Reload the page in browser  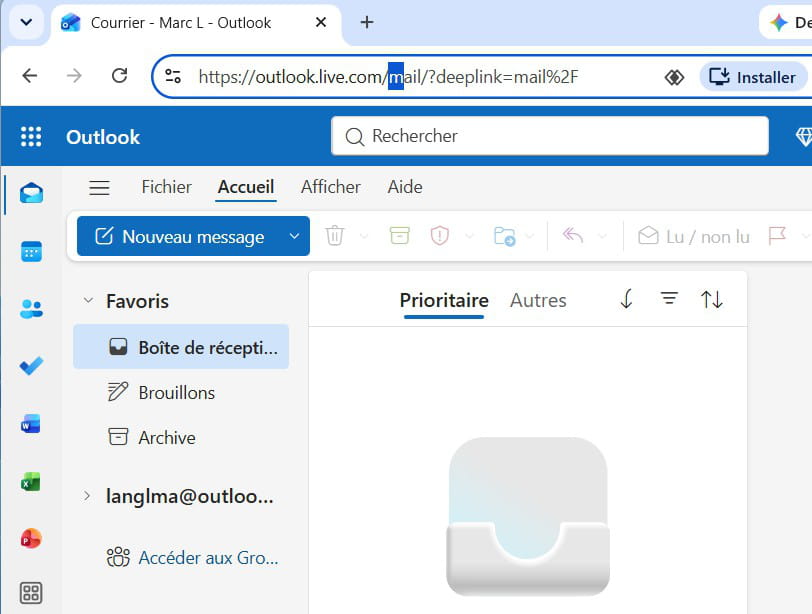click(120, 76)
